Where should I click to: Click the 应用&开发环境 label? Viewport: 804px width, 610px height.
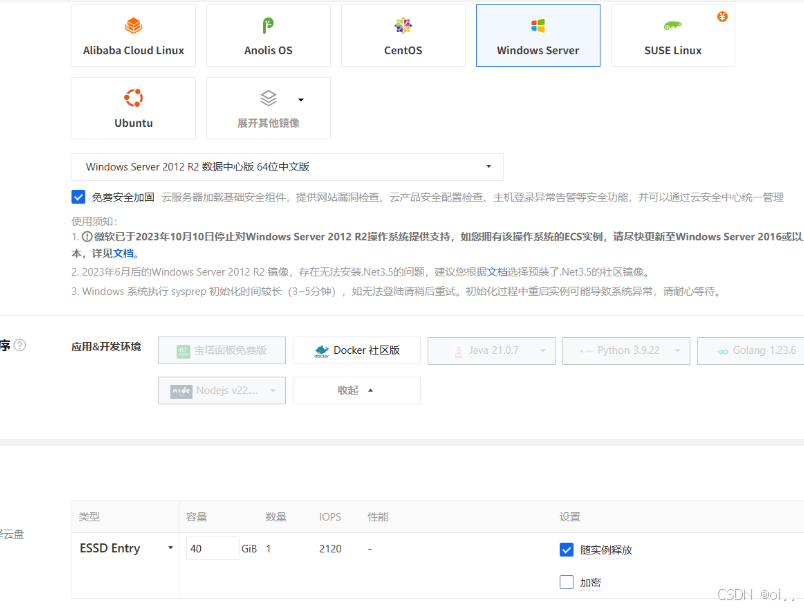coord(106,347)
